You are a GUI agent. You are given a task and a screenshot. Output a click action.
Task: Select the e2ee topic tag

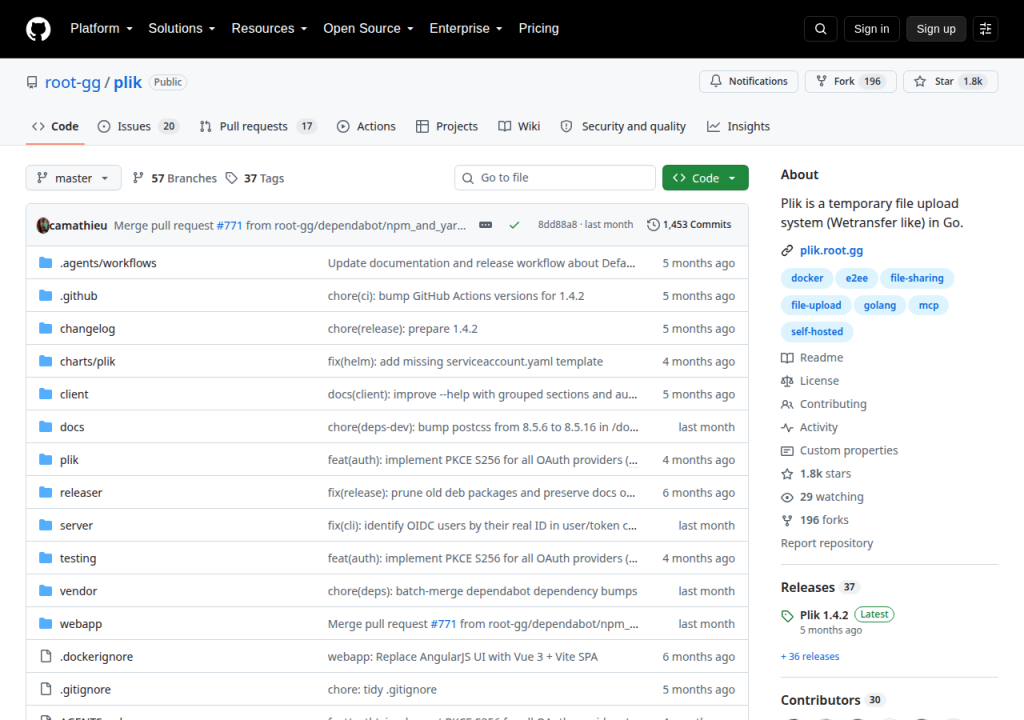856,278
